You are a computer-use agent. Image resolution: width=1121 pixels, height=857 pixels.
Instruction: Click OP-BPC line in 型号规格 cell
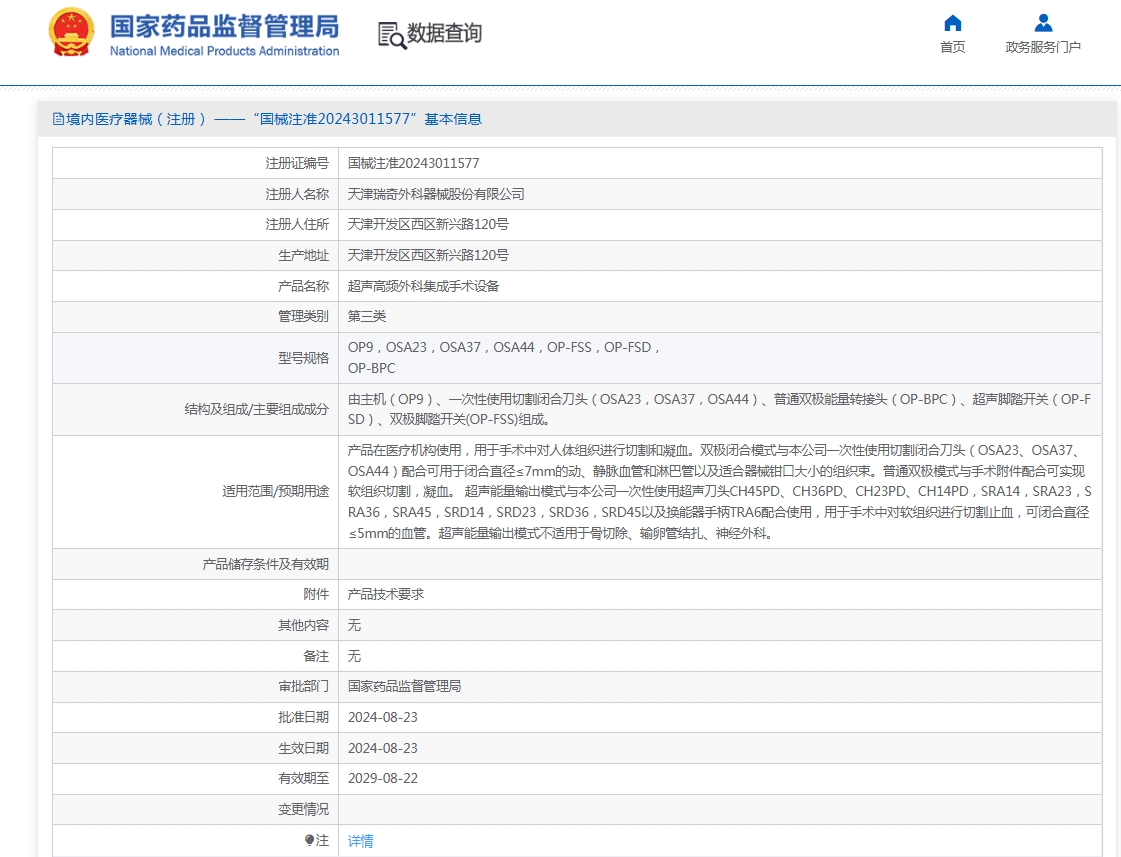point(372,368)
